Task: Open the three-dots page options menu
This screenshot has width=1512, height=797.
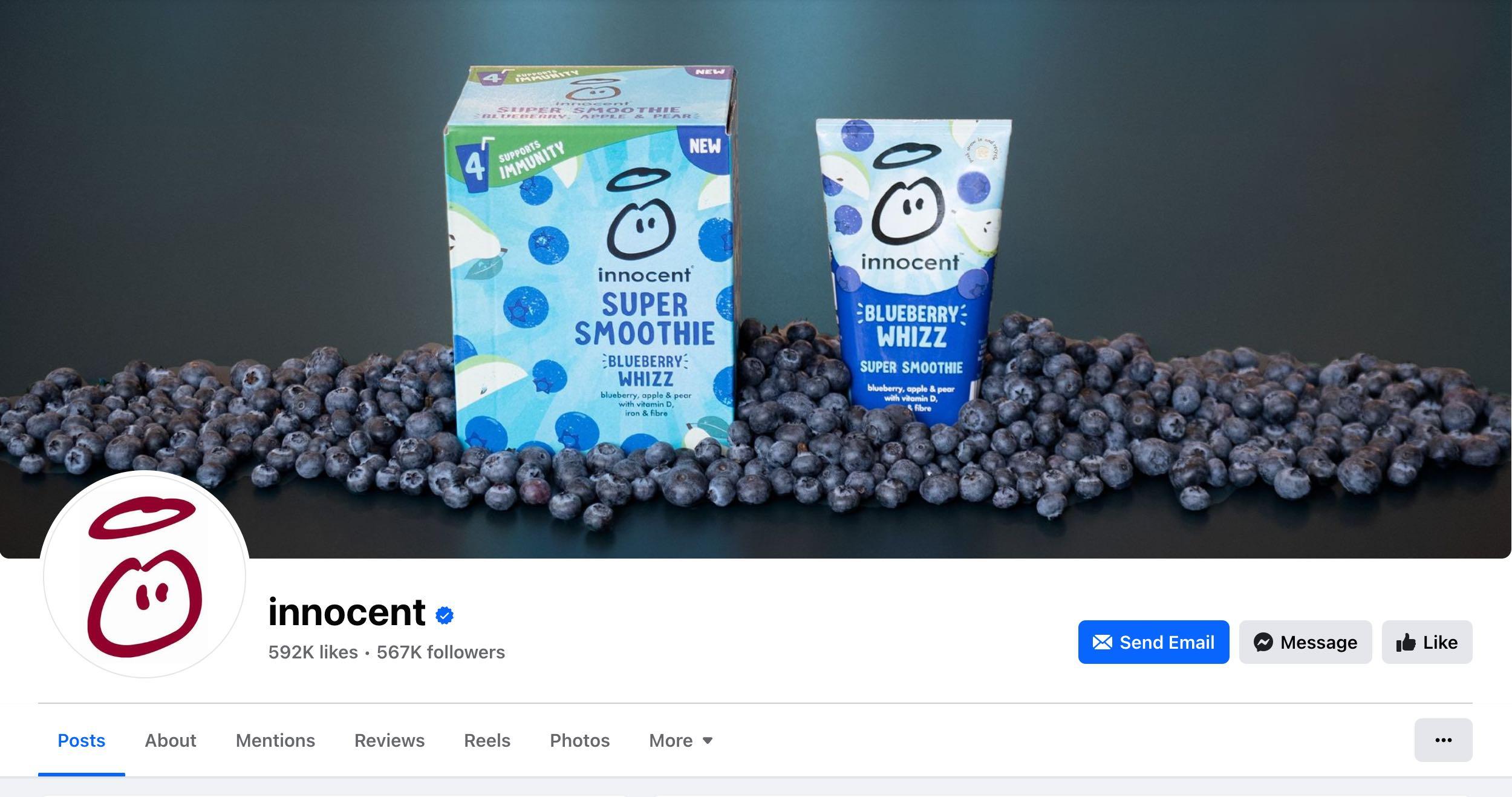Action: coord(1443,740)
